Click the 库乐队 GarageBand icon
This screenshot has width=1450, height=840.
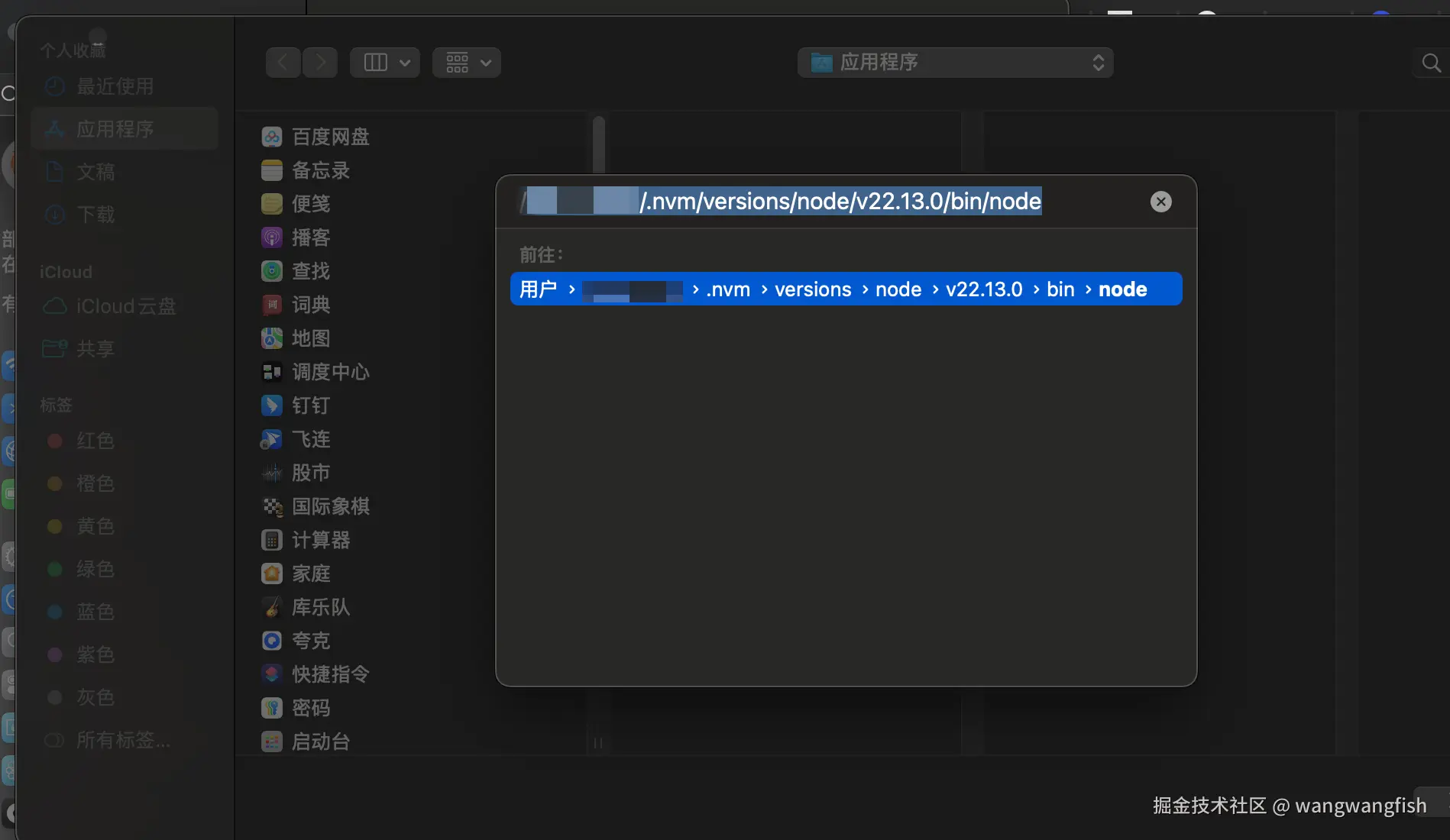coord(272,607)
